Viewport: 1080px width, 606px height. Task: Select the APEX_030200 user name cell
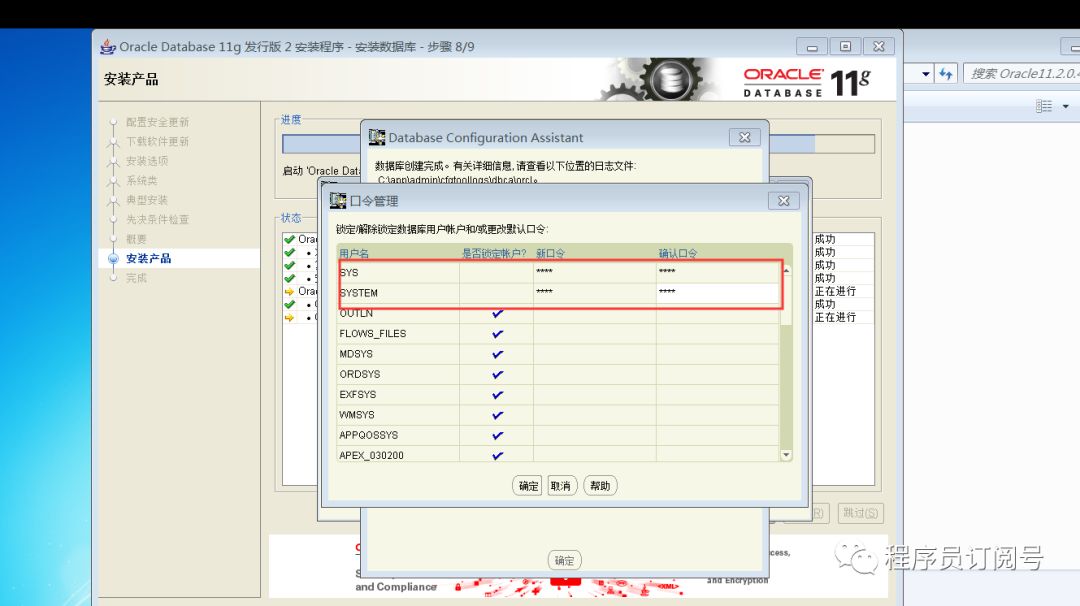[398, 455]
